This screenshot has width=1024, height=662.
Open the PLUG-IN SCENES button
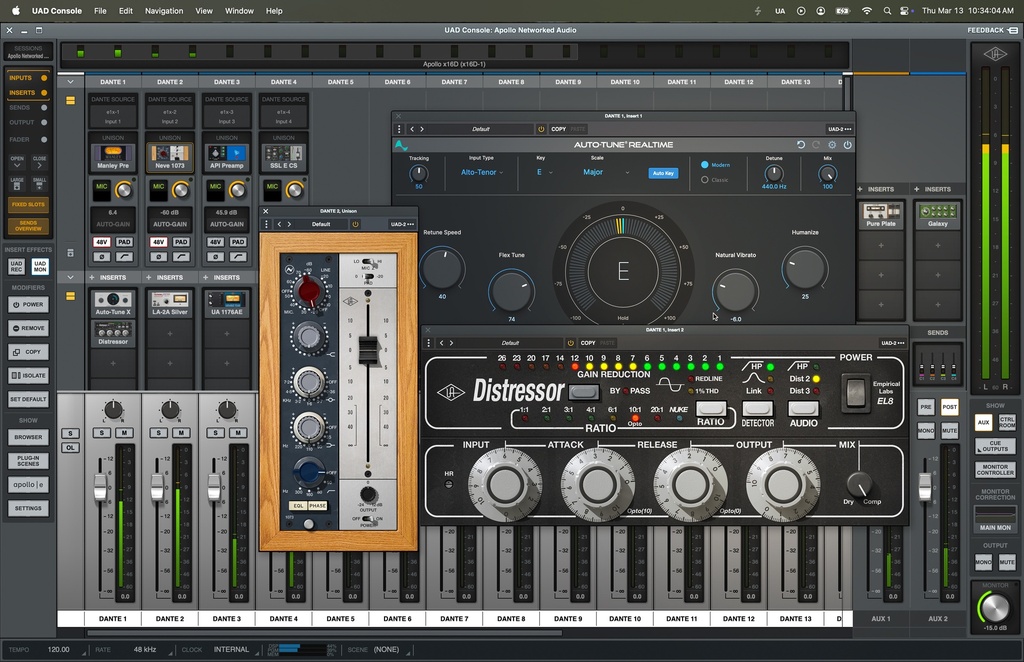pos(28,461)
